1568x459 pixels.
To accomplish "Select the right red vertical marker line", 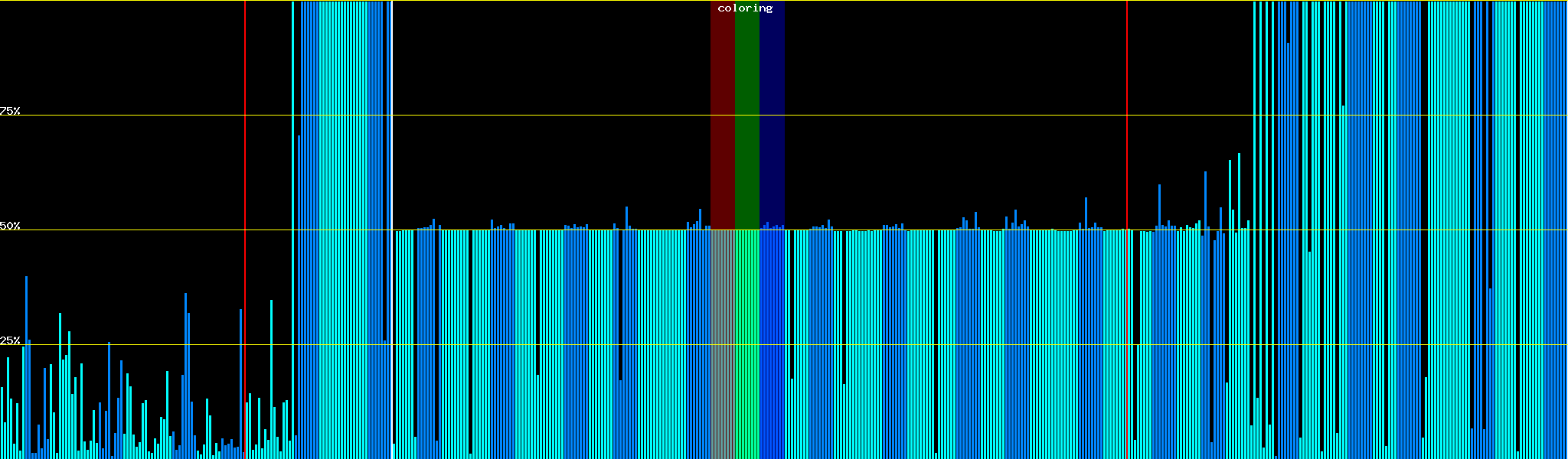I will [x=1127, y=115].
